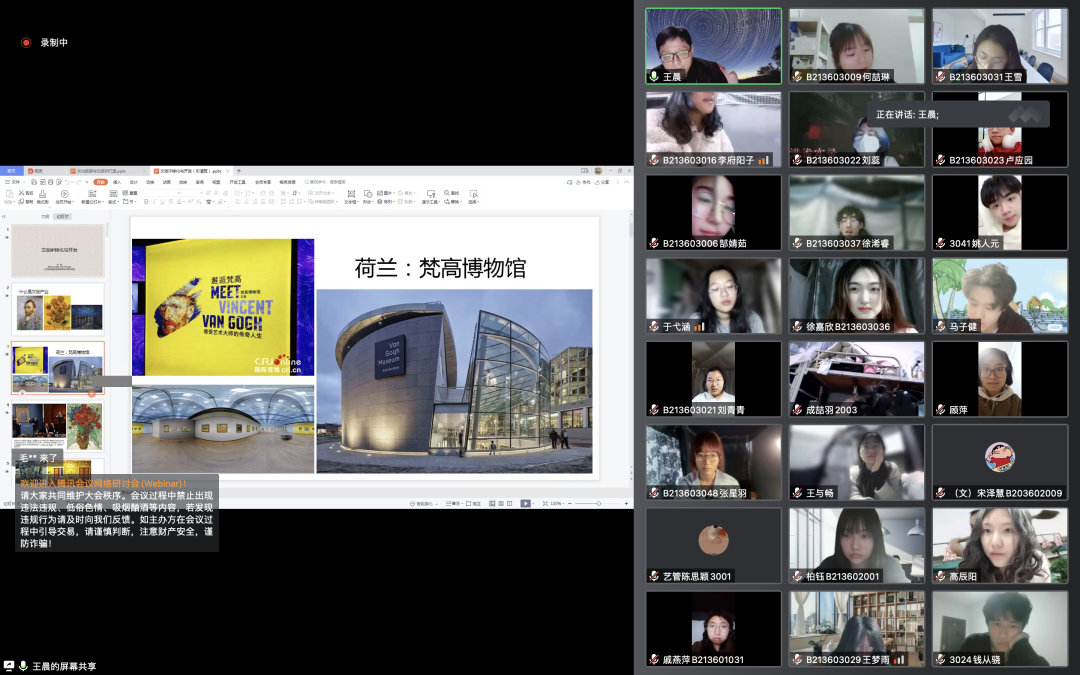This screenshot has height=675, width=1080.
Task: Toggle Underline formatting in the ribbon
Action: tap(164, 201)
